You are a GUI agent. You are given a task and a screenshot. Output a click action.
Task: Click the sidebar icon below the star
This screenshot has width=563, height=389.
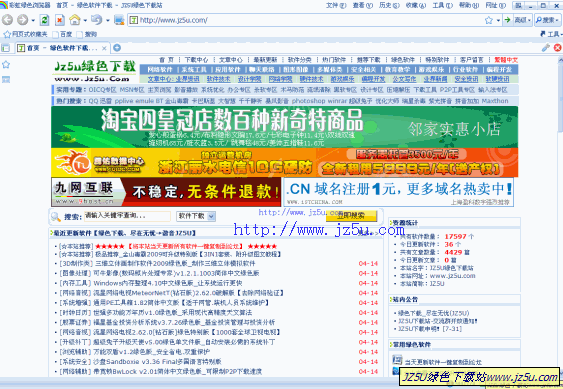click(6, 79)
